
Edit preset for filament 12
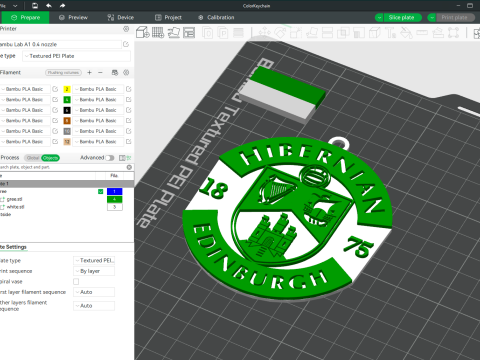[x=129, y=142]
